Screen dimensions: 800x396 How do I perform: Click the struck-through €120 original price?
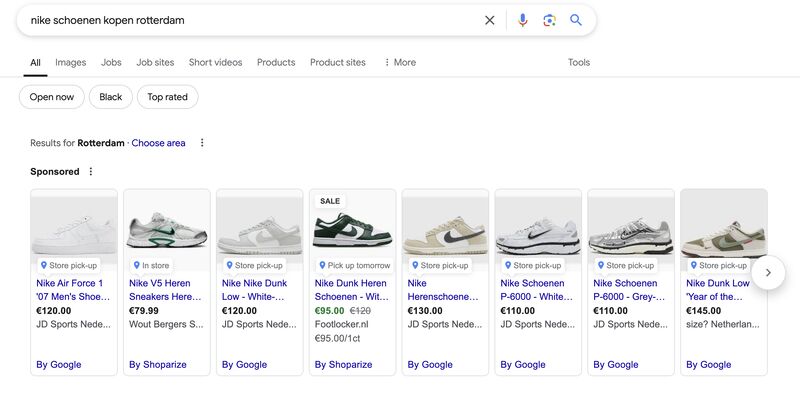(360, 311)
